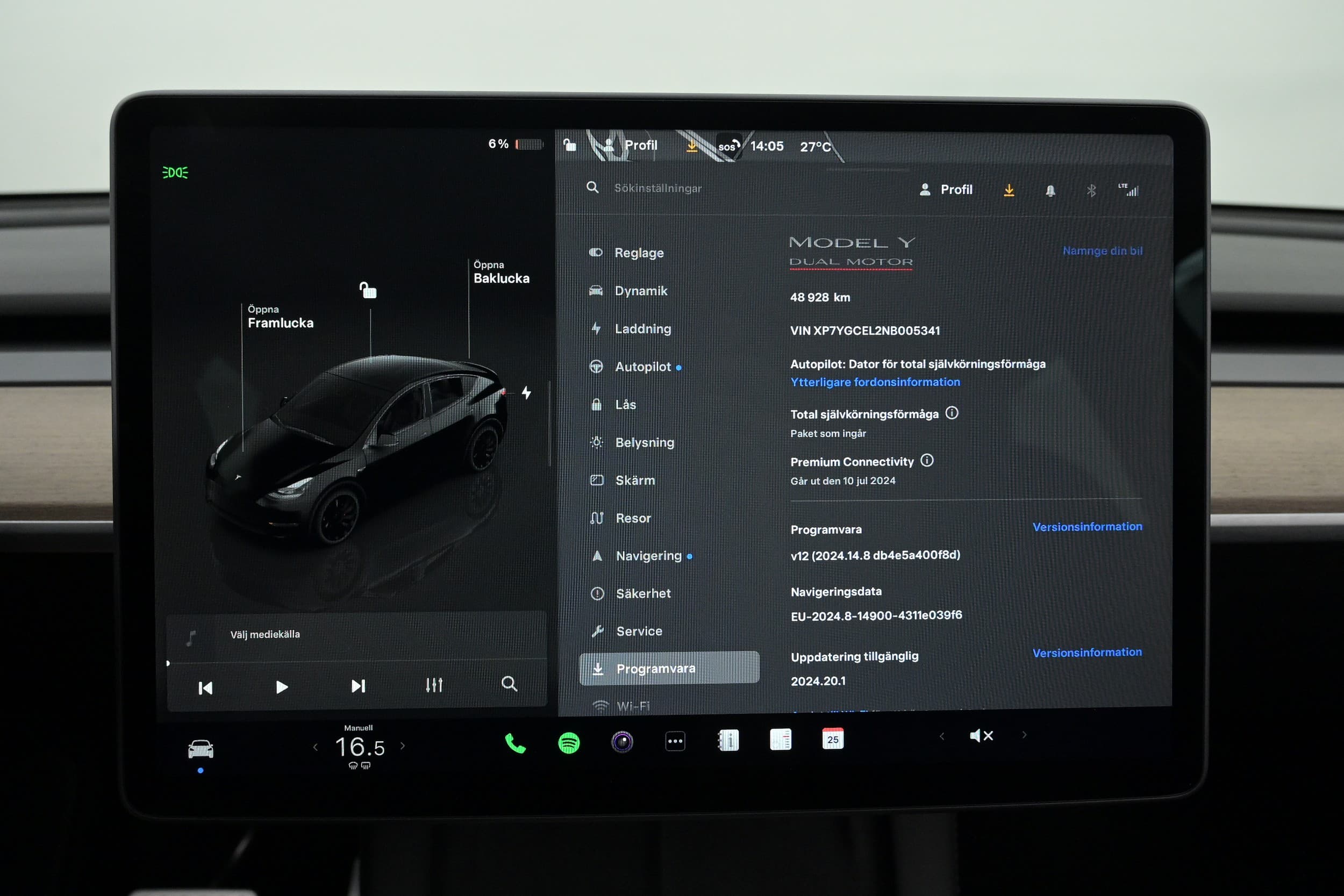Unmute the volume speaker icon
Viewport: 1344px width, 896px height.
[982, 736]
